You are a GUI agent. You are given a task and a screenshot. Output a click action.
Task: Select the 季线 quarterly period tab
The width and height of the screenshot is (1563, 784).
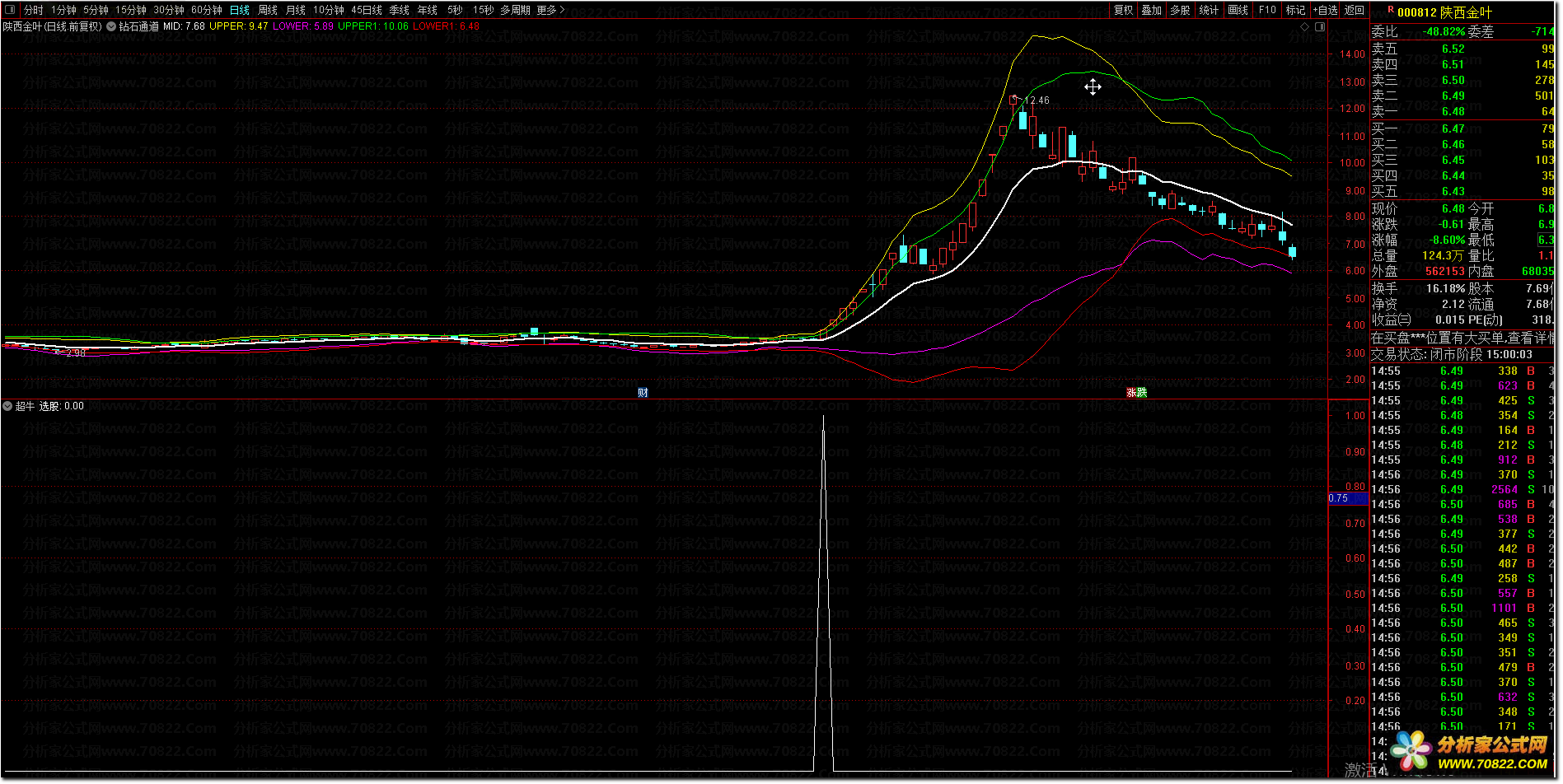coord(400,10)
